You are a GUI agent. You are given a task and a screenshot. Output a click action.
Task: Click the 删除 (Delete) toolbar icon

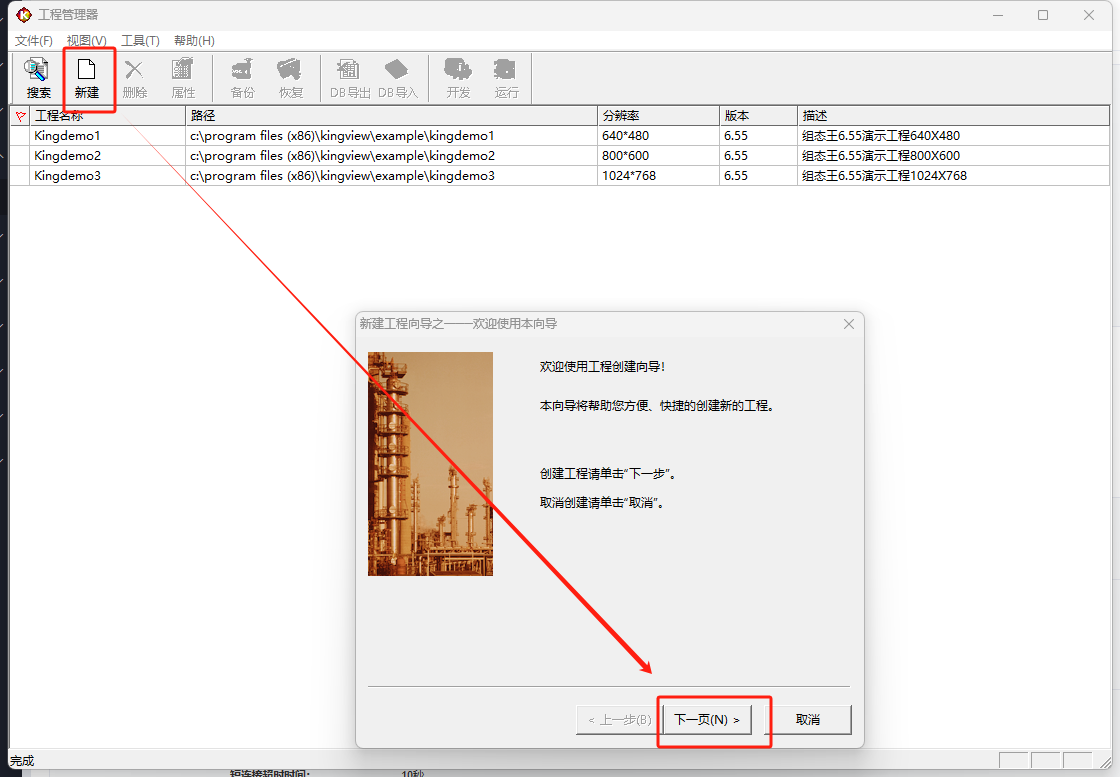click(134, 78)
